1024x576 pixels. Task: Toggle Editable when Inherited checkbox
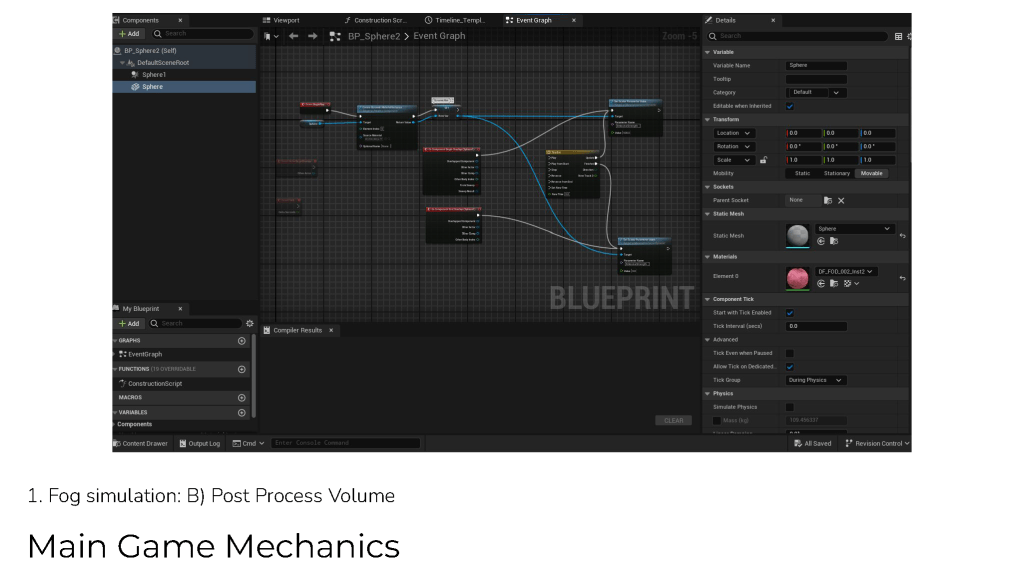790,106
